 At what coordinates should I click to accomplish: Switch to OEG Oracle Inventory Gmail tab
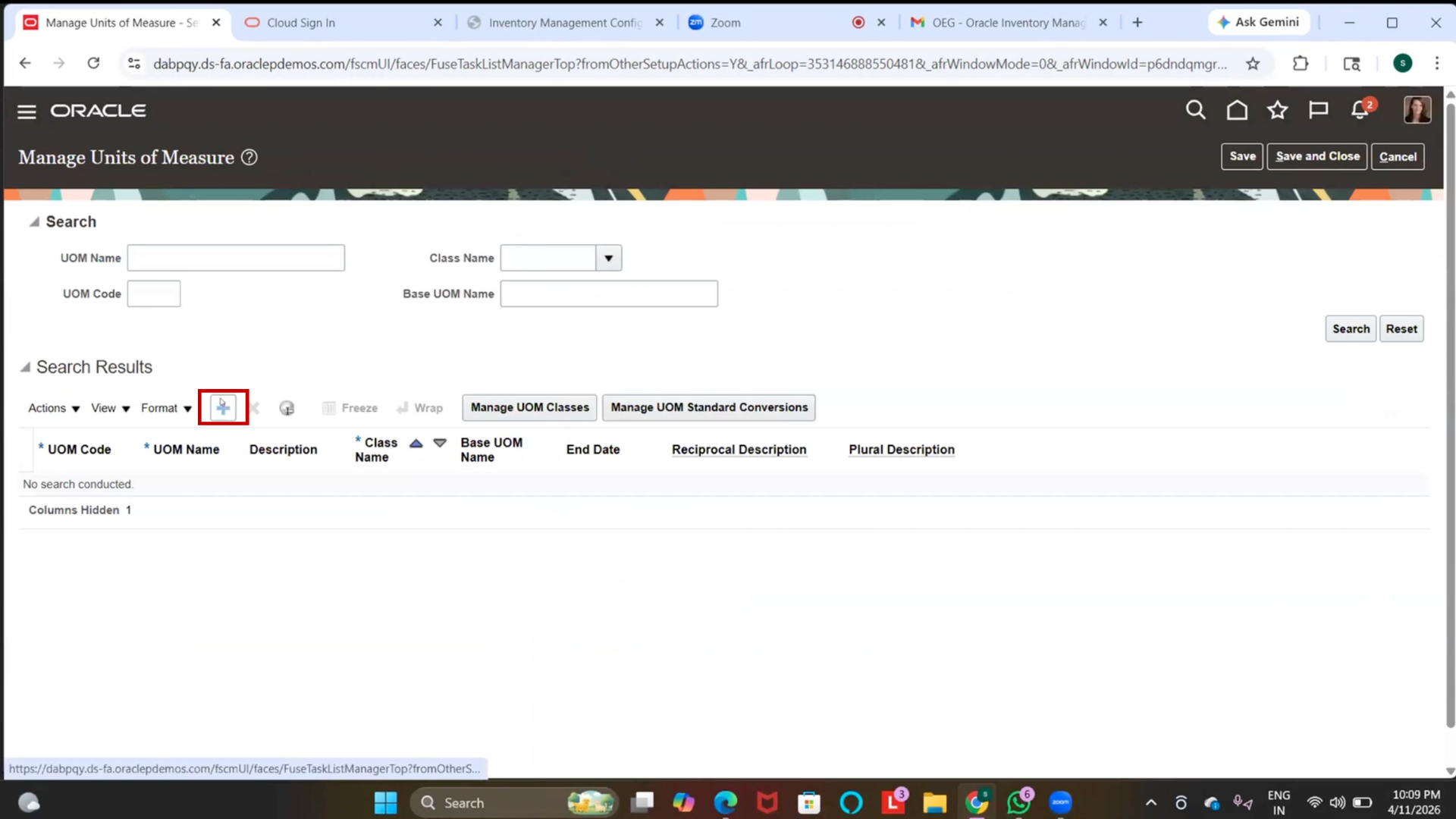(1008, 23)
